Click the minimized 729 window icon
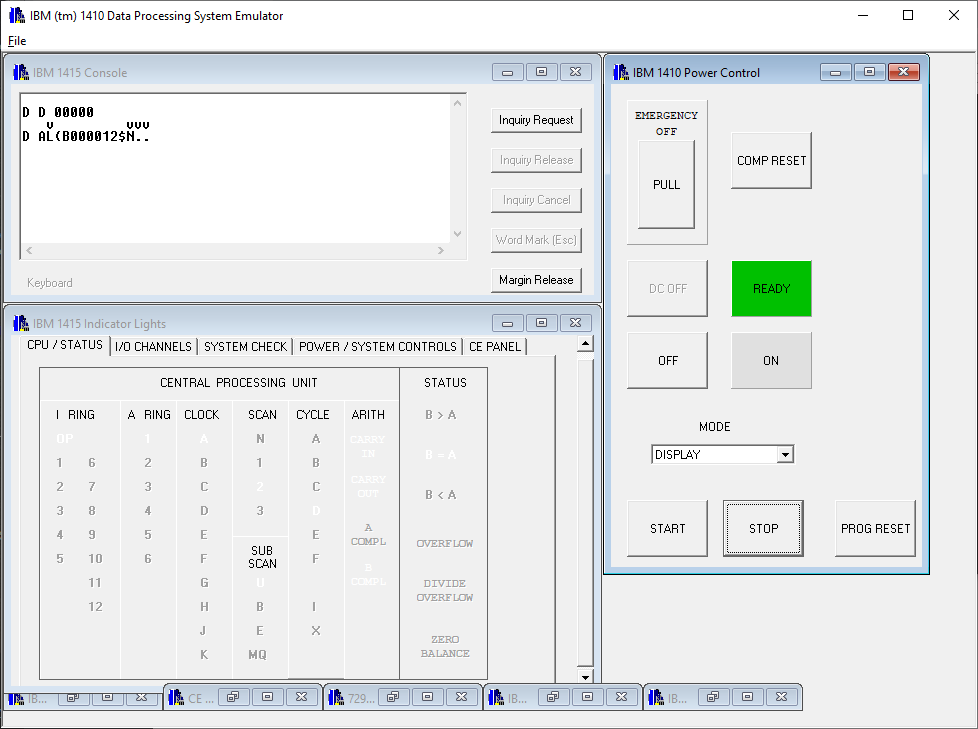 click(336, 697)
